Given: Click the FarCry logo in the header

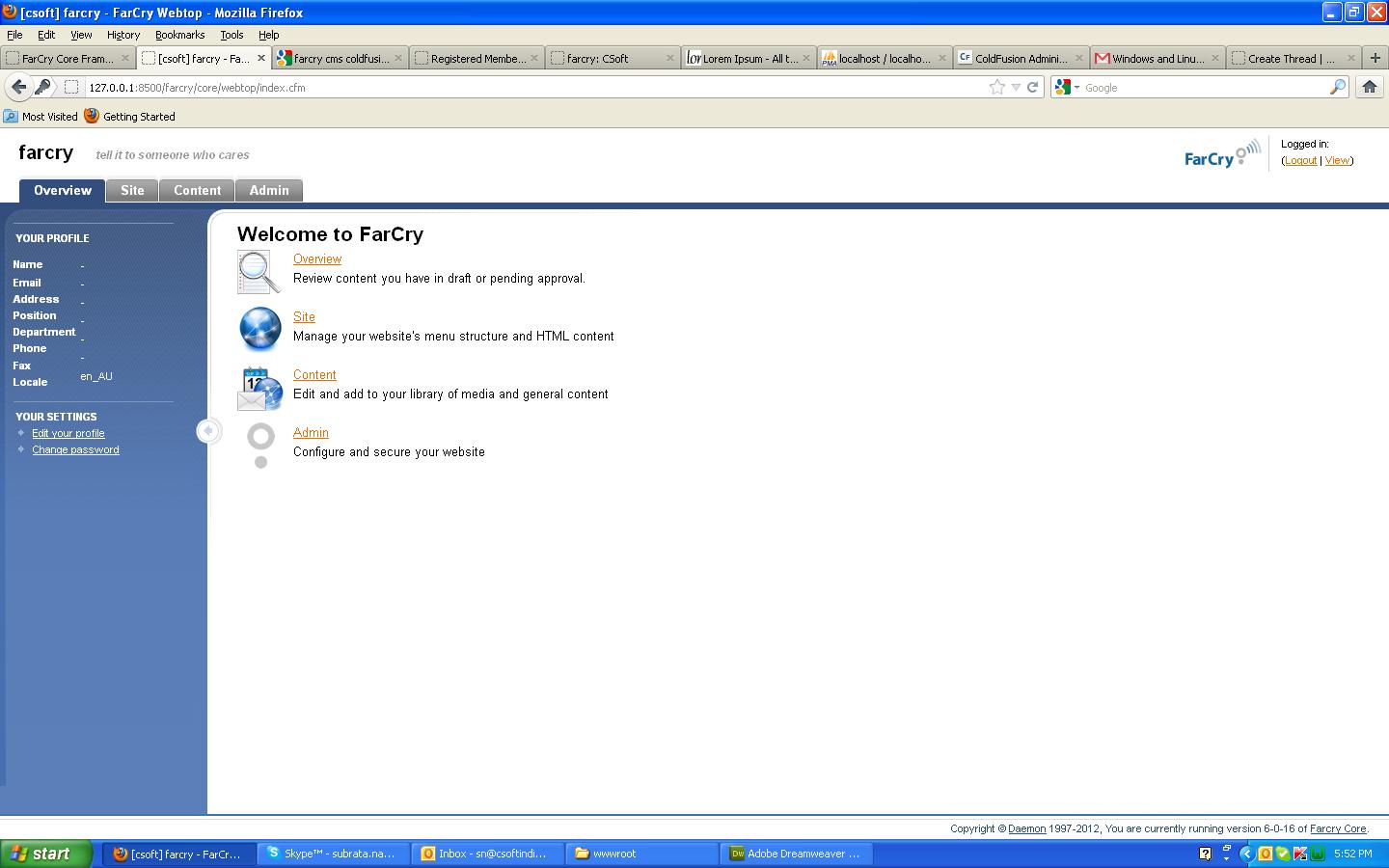Looking at the screenshot, I should point(1222,154).
